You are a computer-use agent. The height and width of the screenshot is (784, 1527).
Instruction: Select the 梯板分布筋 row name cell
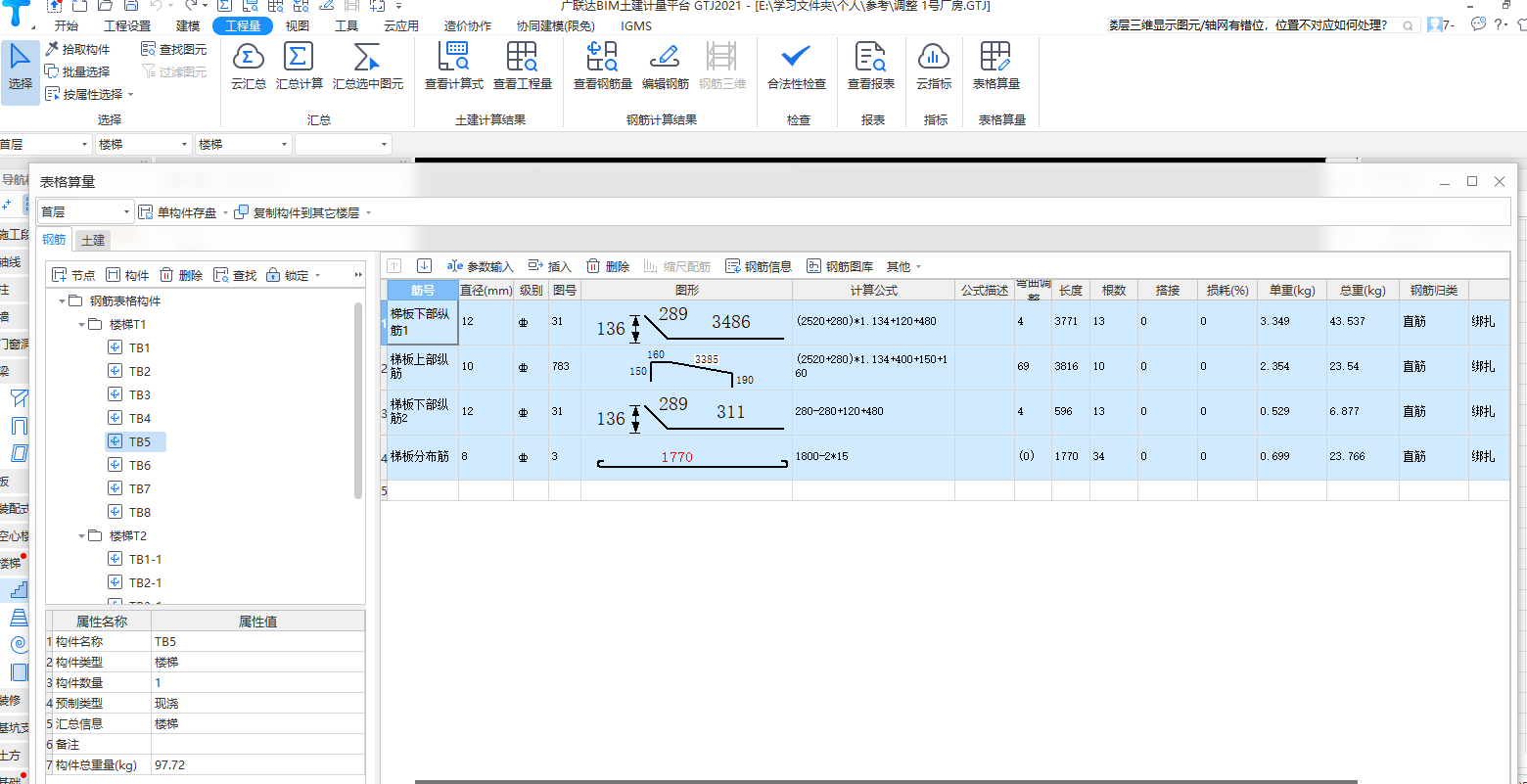(423, 456)
